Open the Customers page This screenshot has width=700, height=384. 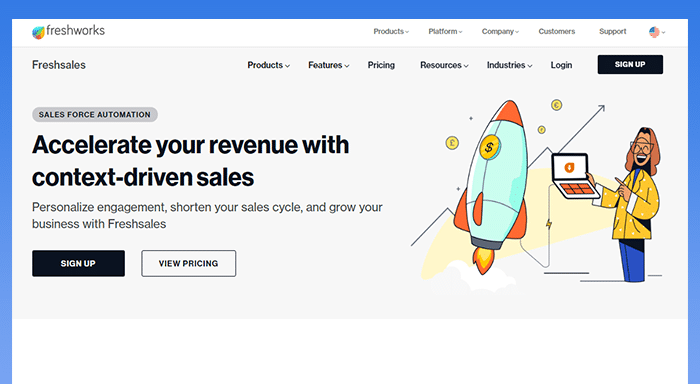click(x=557, y=32)
